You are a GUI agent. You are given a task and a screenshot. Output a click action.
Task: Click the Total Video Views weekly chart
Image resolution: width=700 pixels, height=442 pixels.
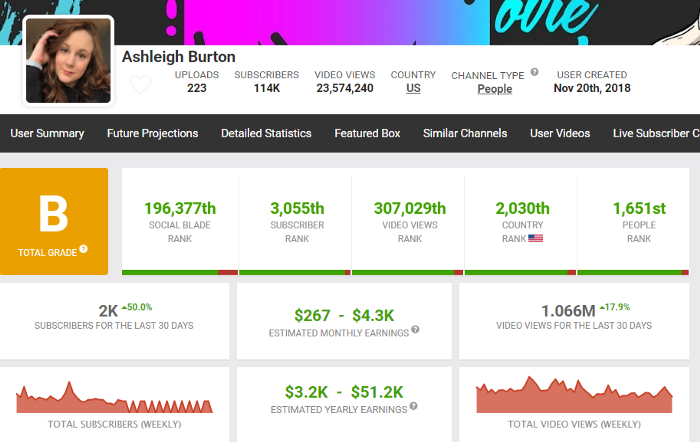click(x=574, y=398)
